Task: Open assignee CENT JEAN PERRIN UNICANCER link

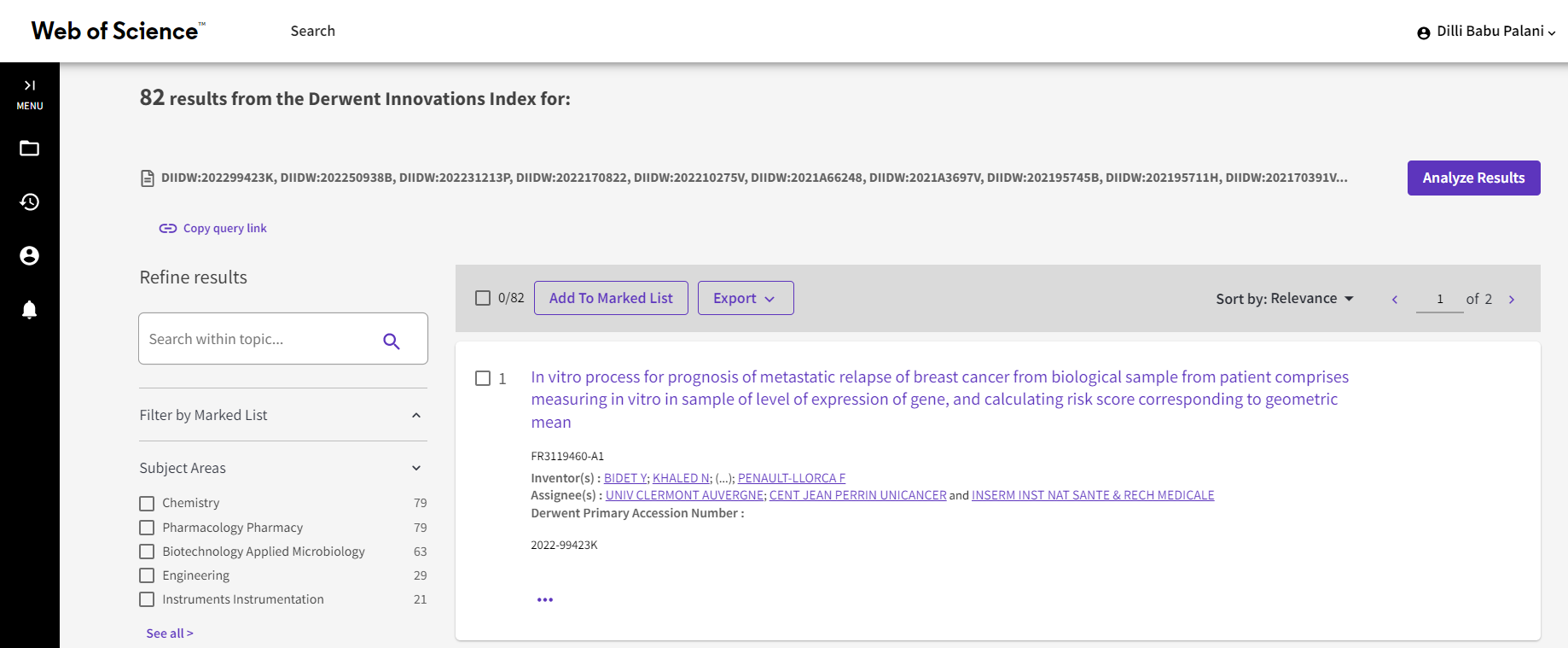Action: coord(857,495)
